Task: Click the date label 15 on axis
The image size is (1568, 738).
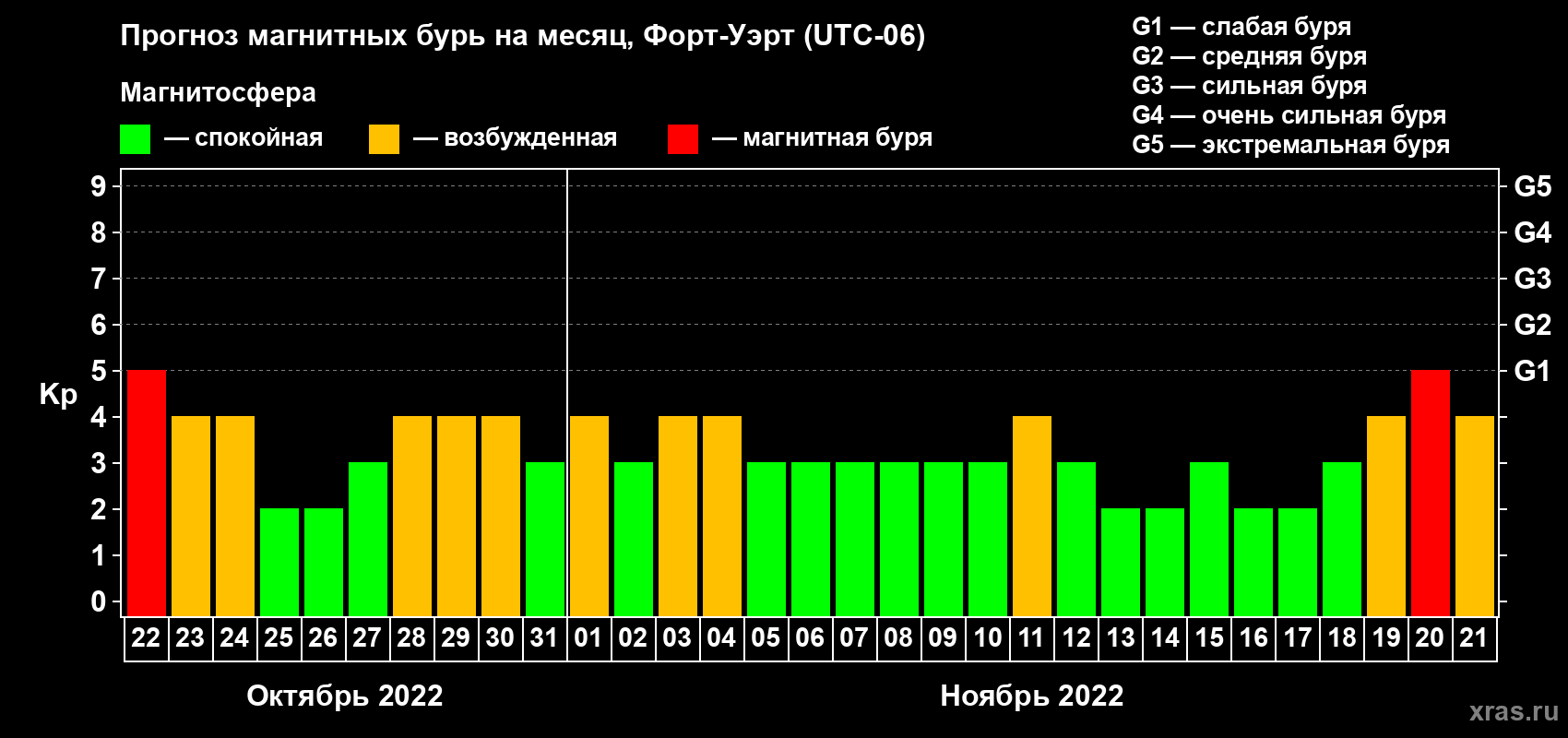Action: click(x=1208, y=638)
